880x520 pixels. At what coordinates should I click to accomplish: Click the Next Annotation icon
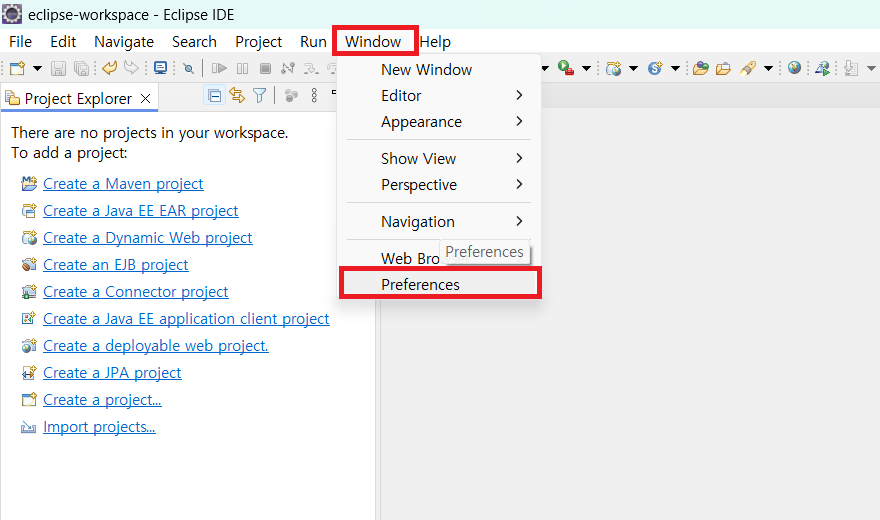851,68
